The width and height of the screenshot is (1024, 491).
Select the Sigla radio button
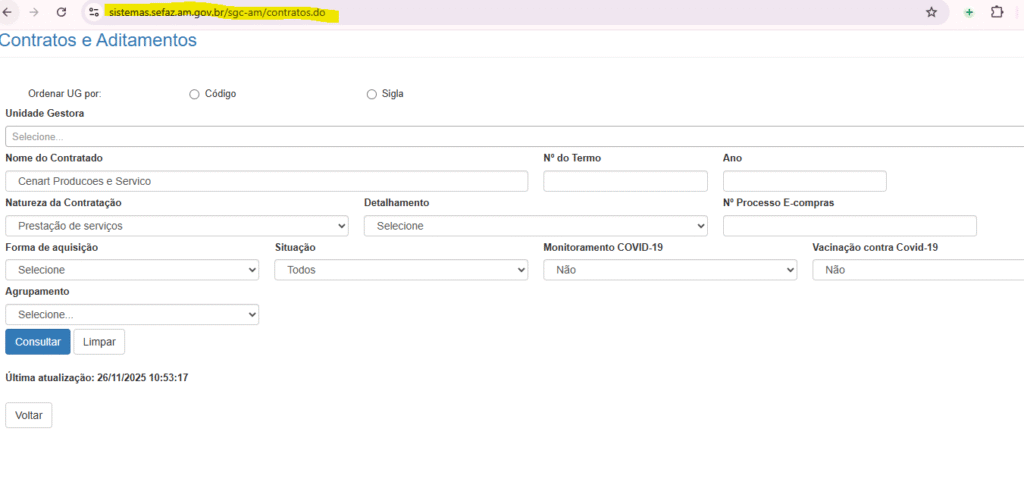point(372,94)
